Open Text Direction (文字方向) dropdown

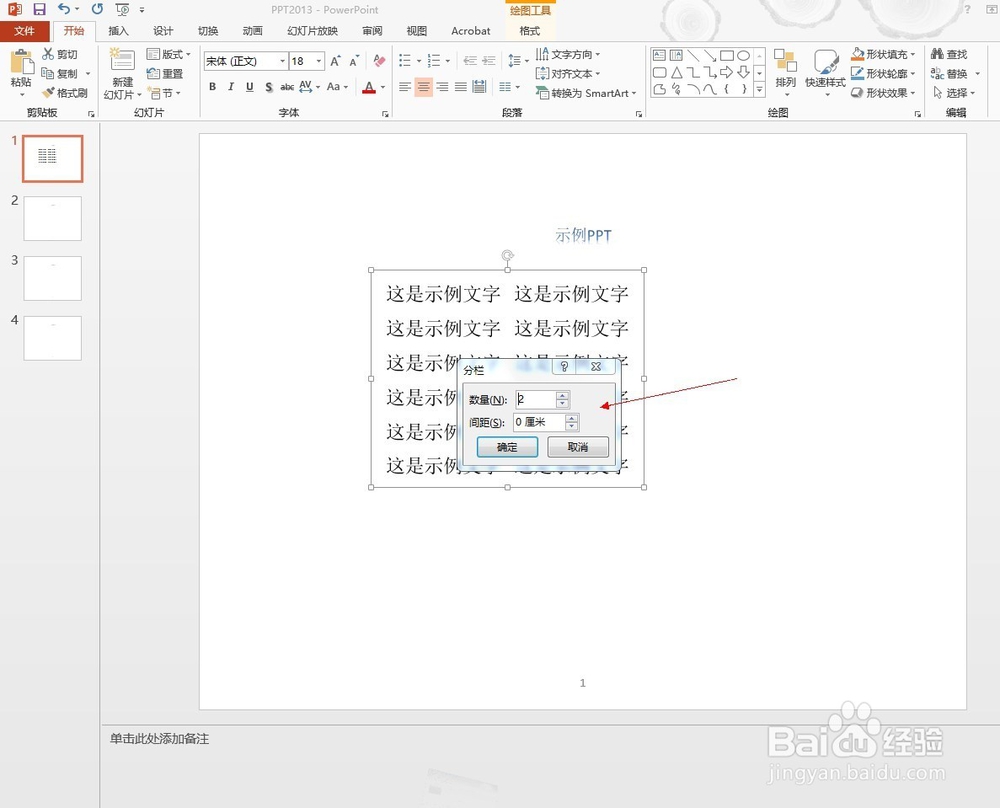pyautogui.click(x=568, y=54)
